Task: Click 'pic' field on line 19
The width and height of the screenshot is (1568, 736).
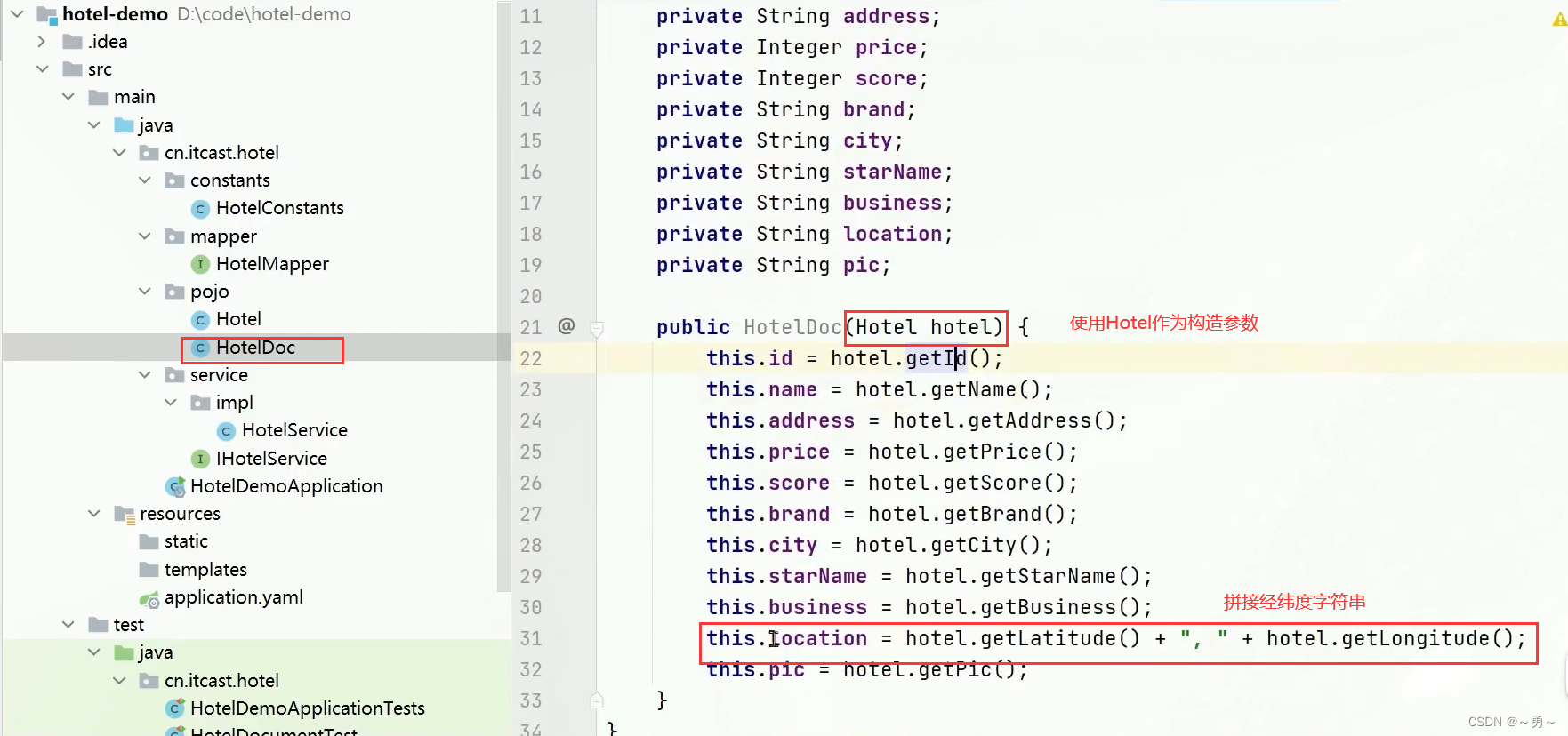Action: (861, 265)
